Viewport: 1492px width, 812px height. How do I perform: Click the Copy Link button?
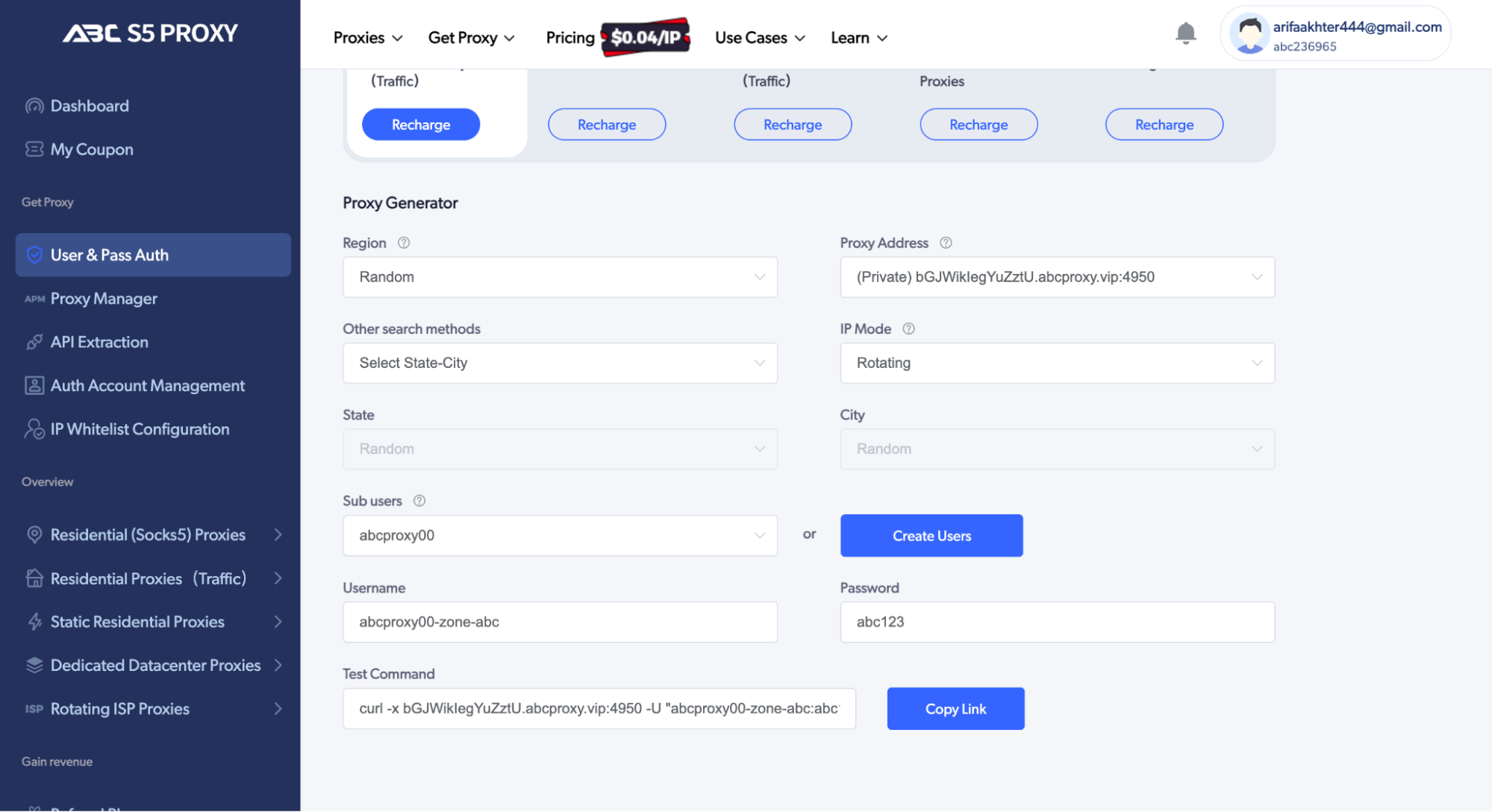click(x=955, y=709)
